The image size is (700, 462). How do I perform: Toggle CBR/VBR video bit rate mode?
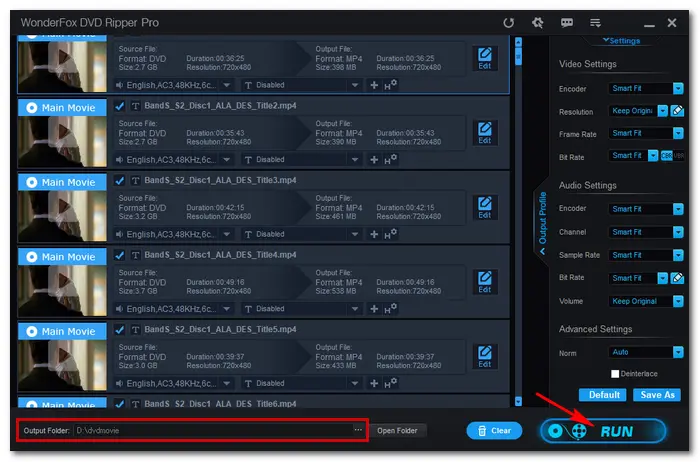point(672,156)
